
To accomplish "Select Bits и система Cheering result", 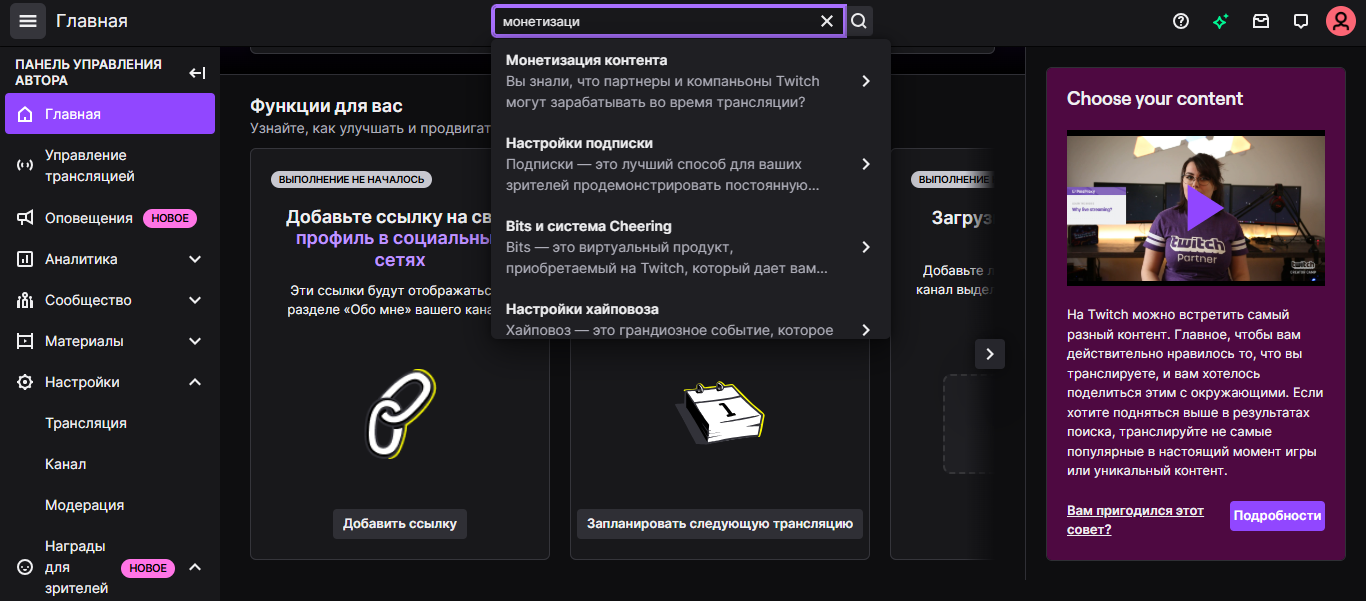I will tap(690, 247).
